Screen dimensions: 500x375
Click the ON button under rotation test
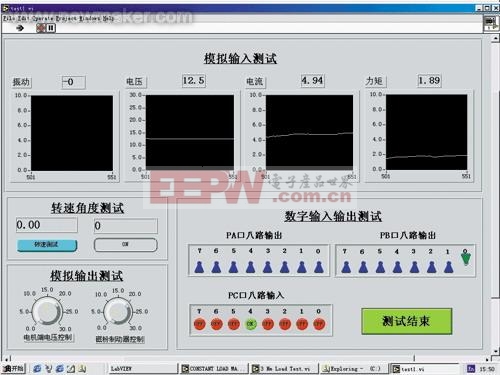125,245
